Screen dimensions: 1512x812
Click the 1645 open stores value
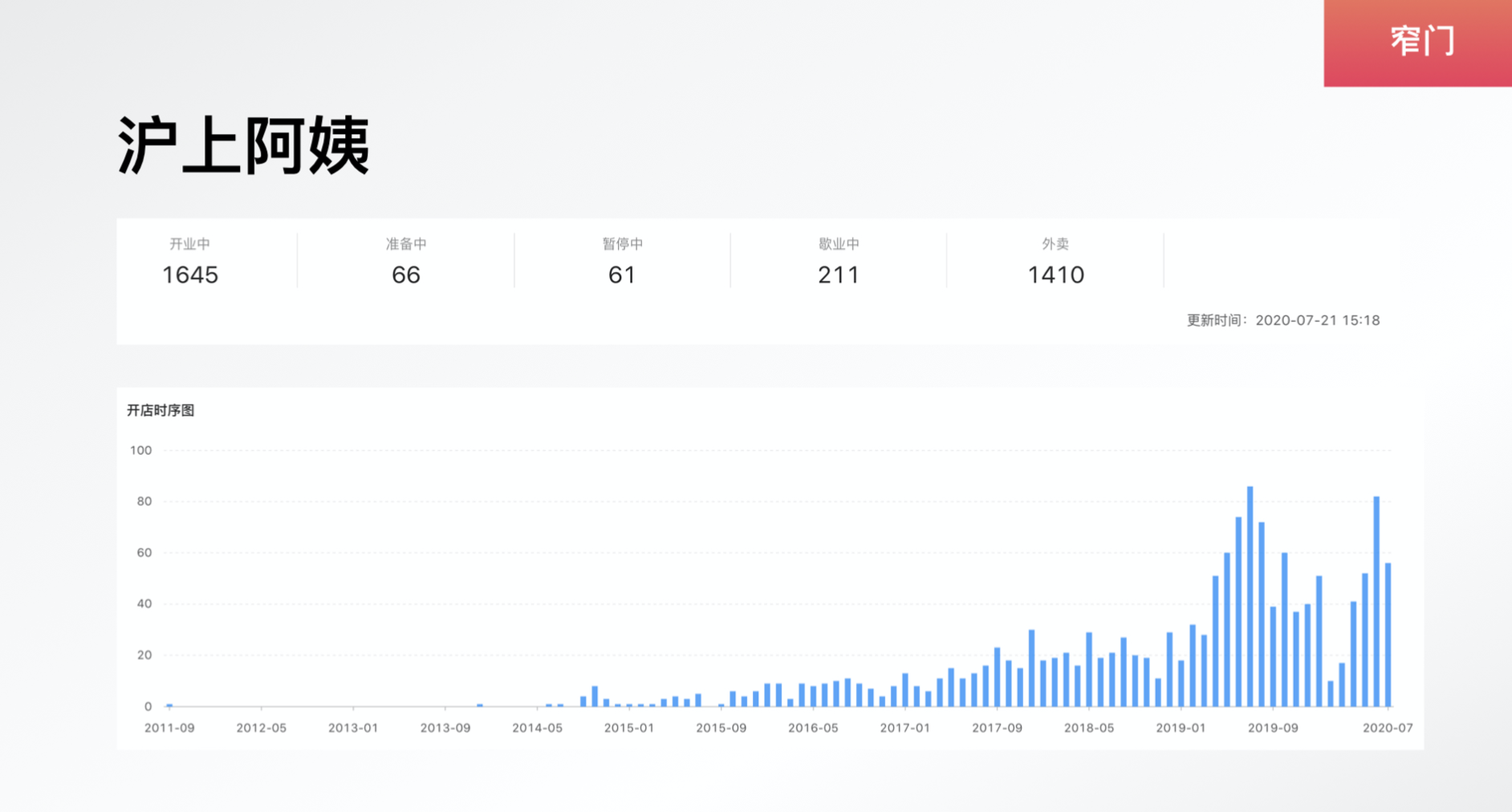190,275
